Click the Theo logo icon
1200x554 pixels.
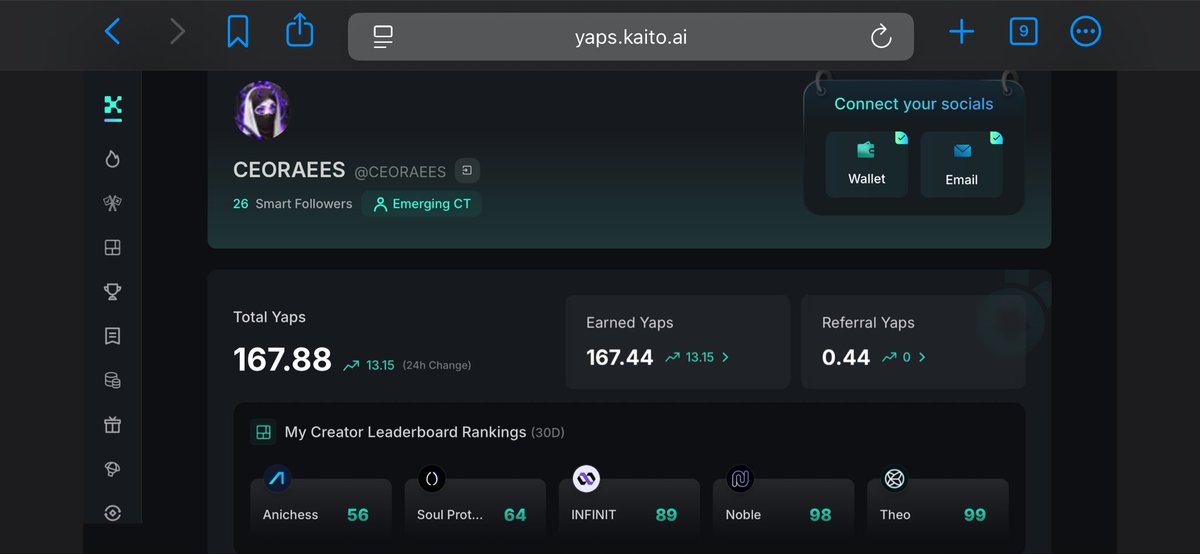point(894,479)
